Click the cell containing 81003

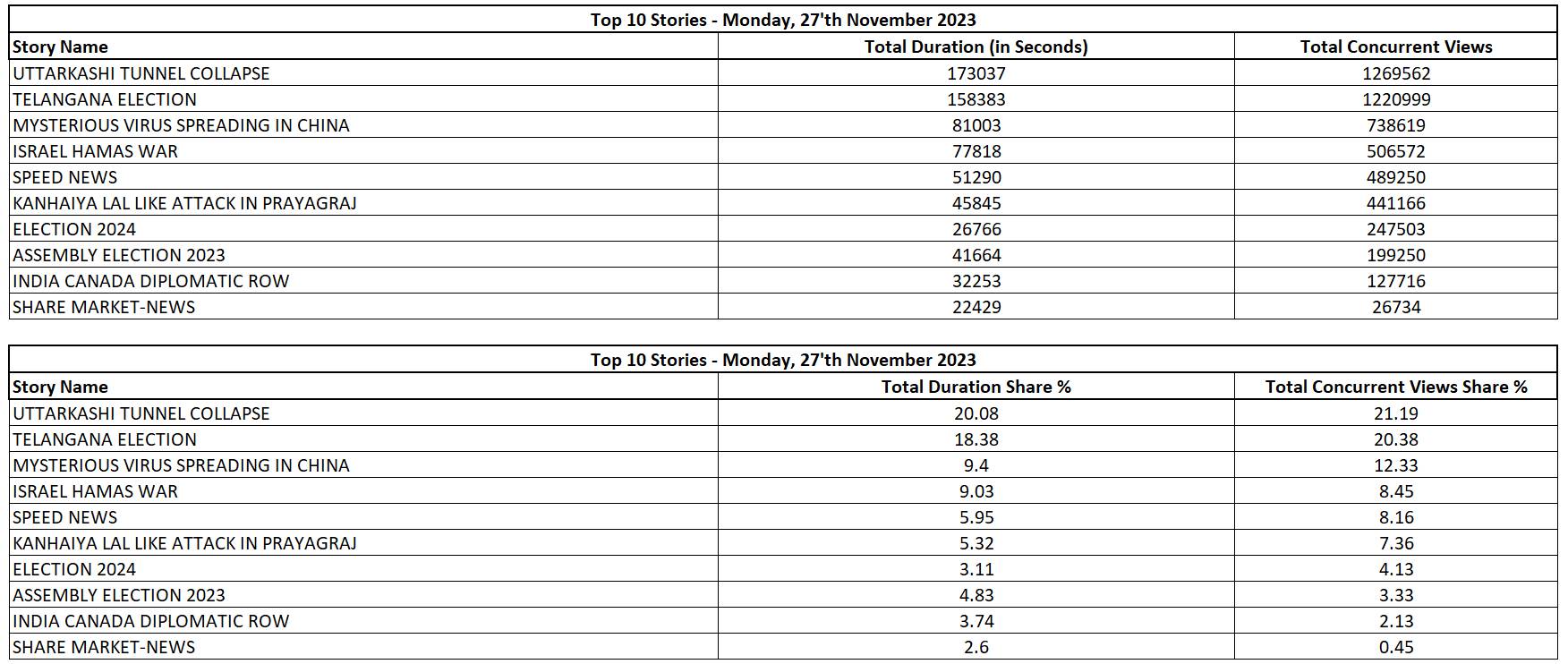coord(976,125)
